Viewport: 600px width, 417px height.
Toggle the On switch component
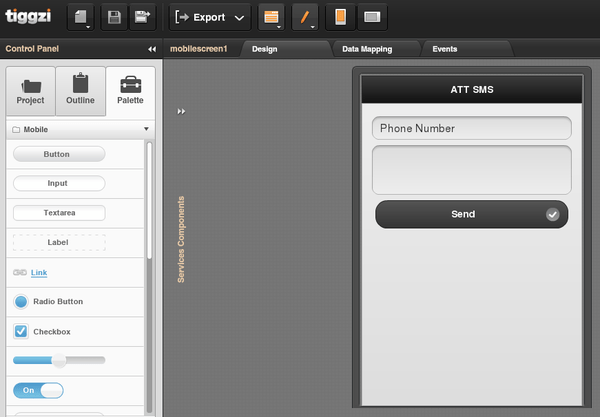38,390
